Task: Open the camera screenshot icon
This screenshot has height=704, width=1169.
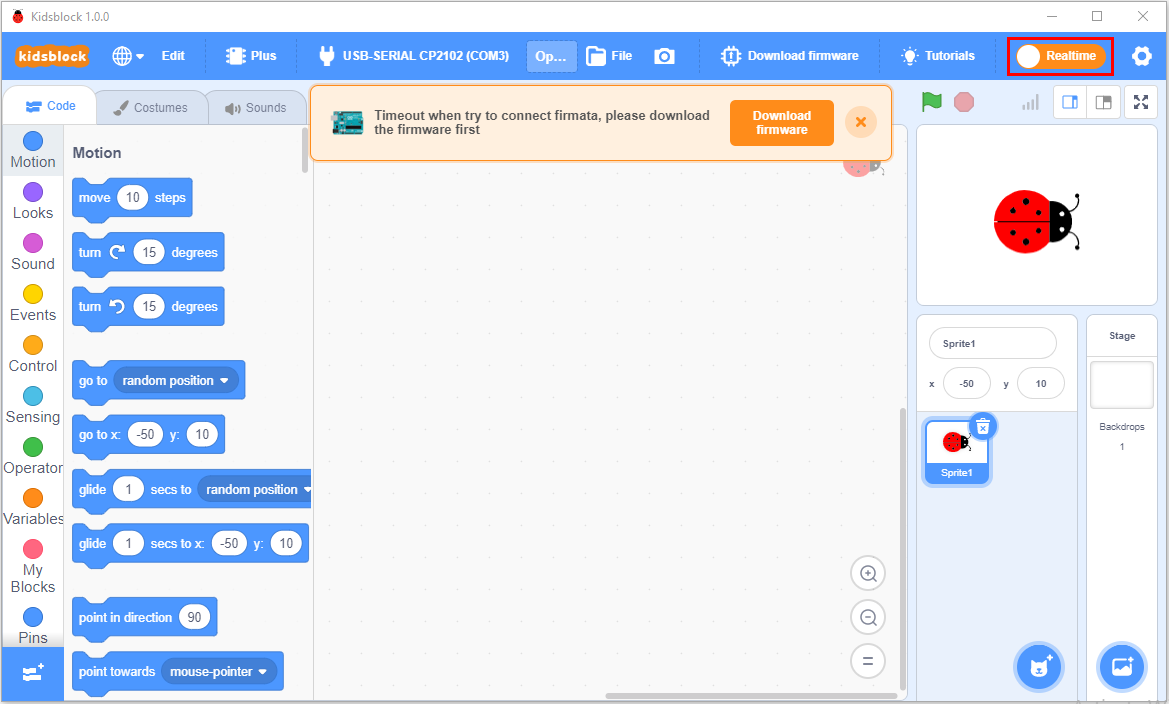Action: 664,56
